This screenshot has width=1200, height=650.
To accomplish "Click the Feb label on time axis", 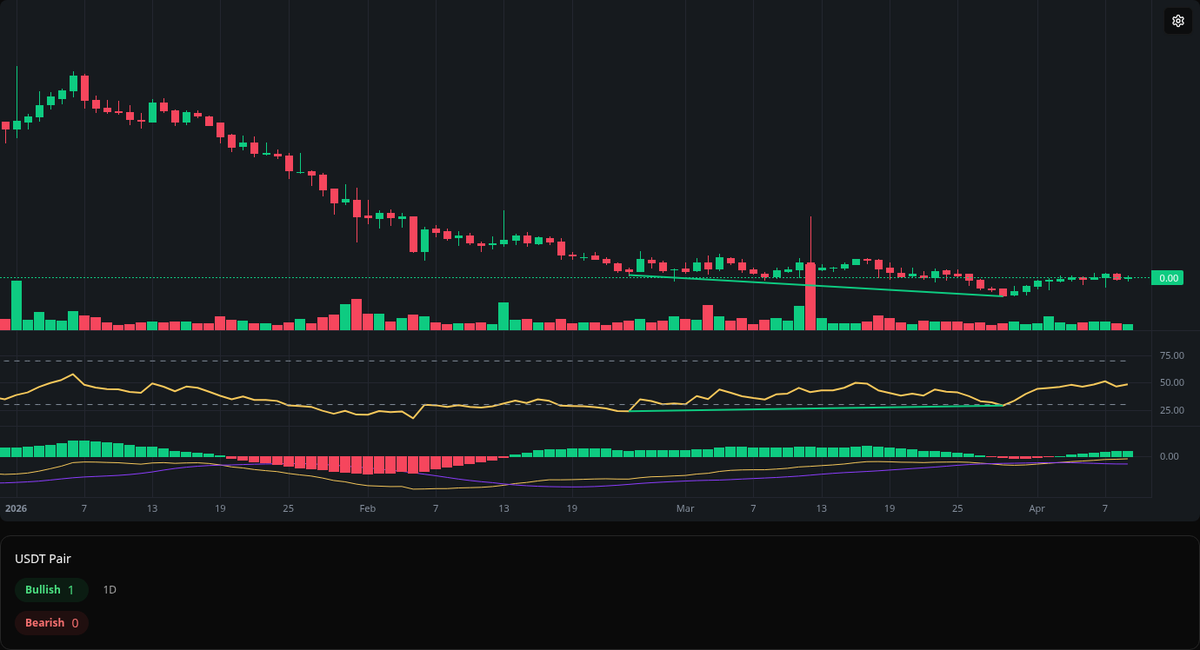I will point(367,509).
